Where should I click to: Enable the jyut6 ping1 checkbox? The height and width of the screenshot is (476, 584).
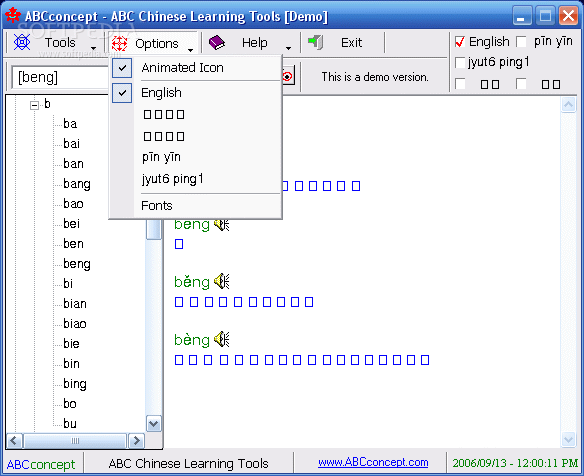tap(460, 63)
